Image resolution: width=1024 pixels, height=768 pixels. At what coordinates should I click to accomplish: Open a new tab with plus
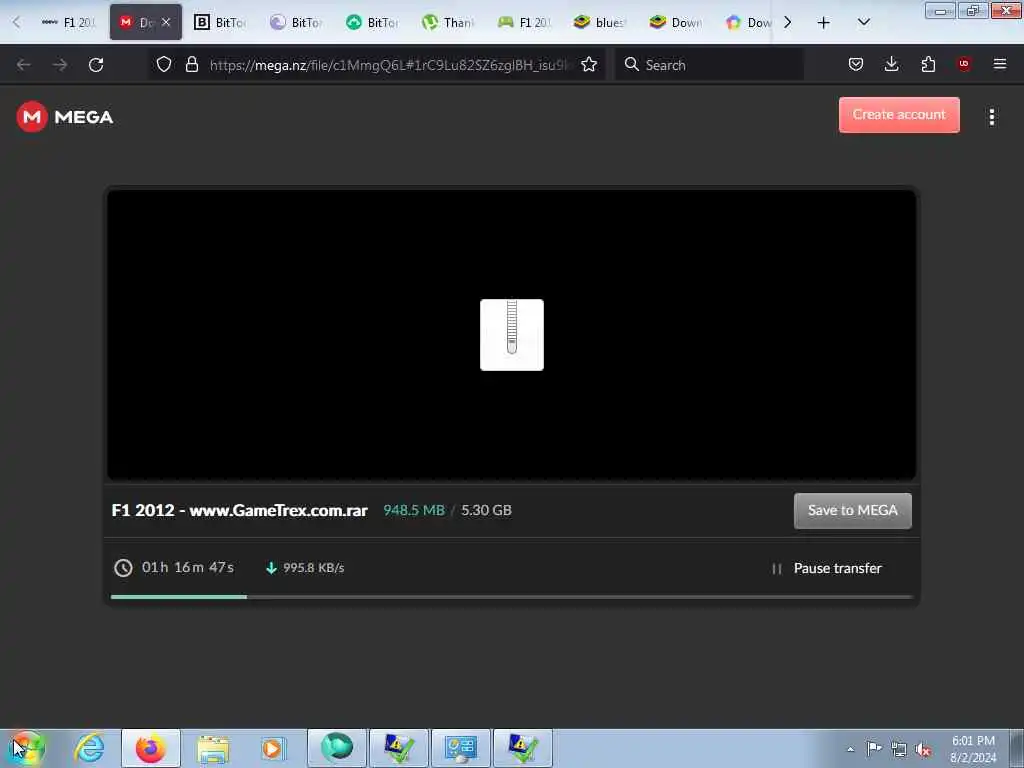tap(824, 22)
